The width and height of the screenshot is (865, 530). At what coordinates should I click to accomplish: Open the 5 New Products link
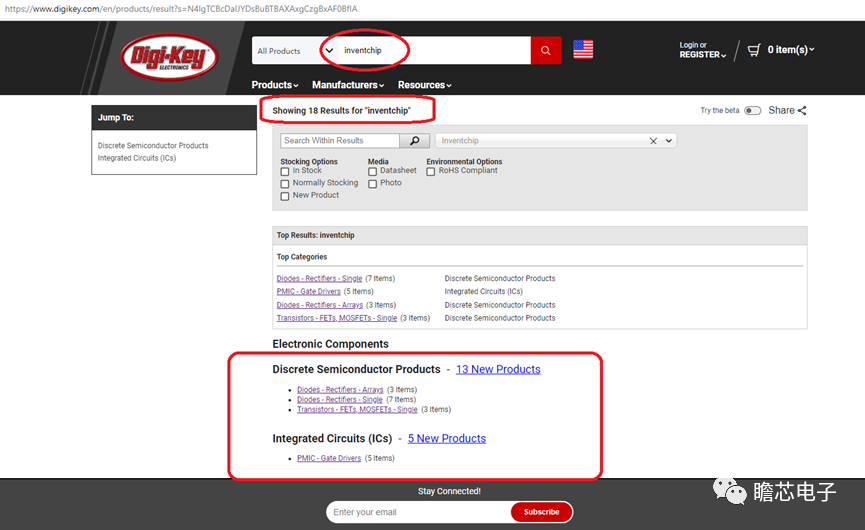(447, 438)
